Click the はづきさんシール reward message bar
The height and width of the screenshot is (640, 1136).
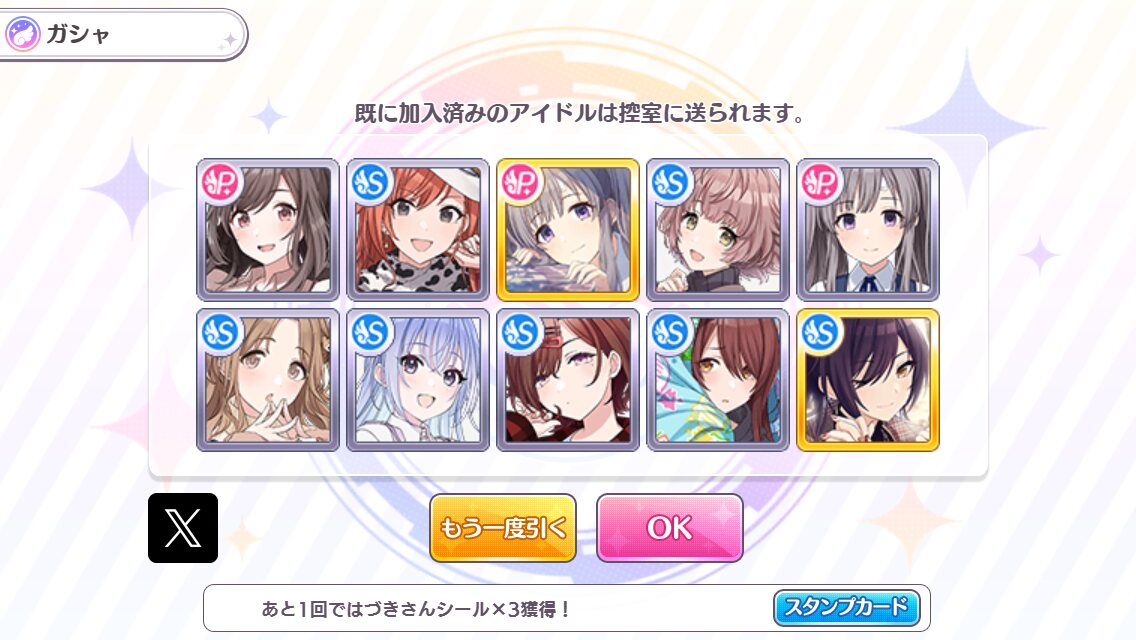click(567, 608)
